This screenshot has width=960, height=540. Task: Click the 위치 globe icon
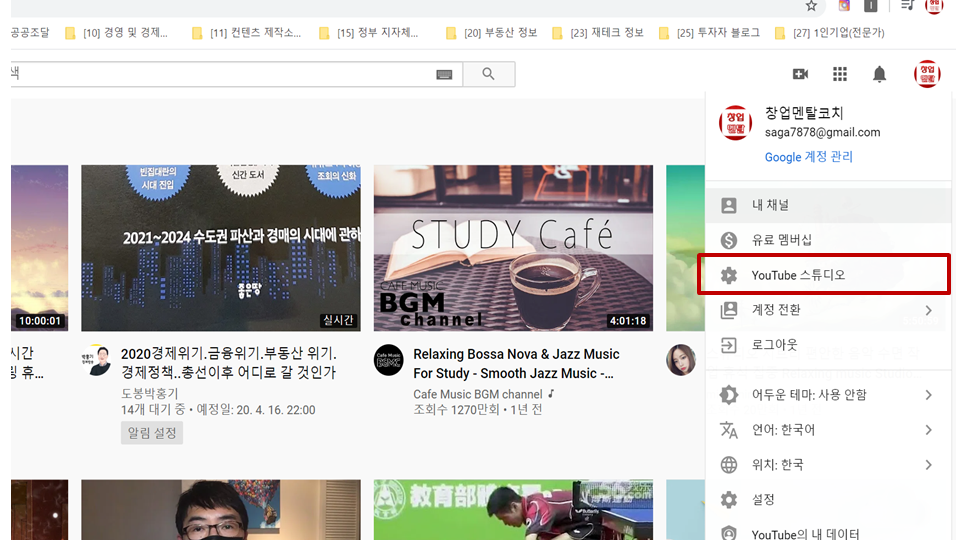729,465
